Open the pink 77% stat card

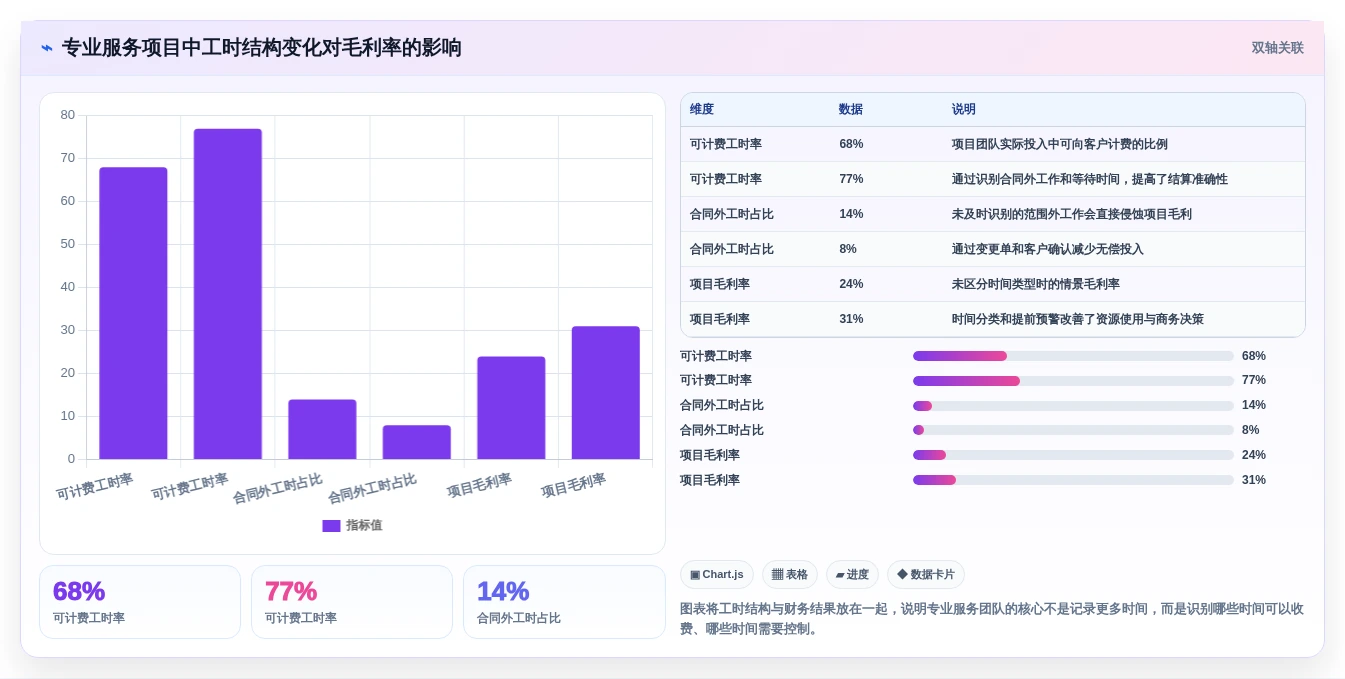click(352, 602)
